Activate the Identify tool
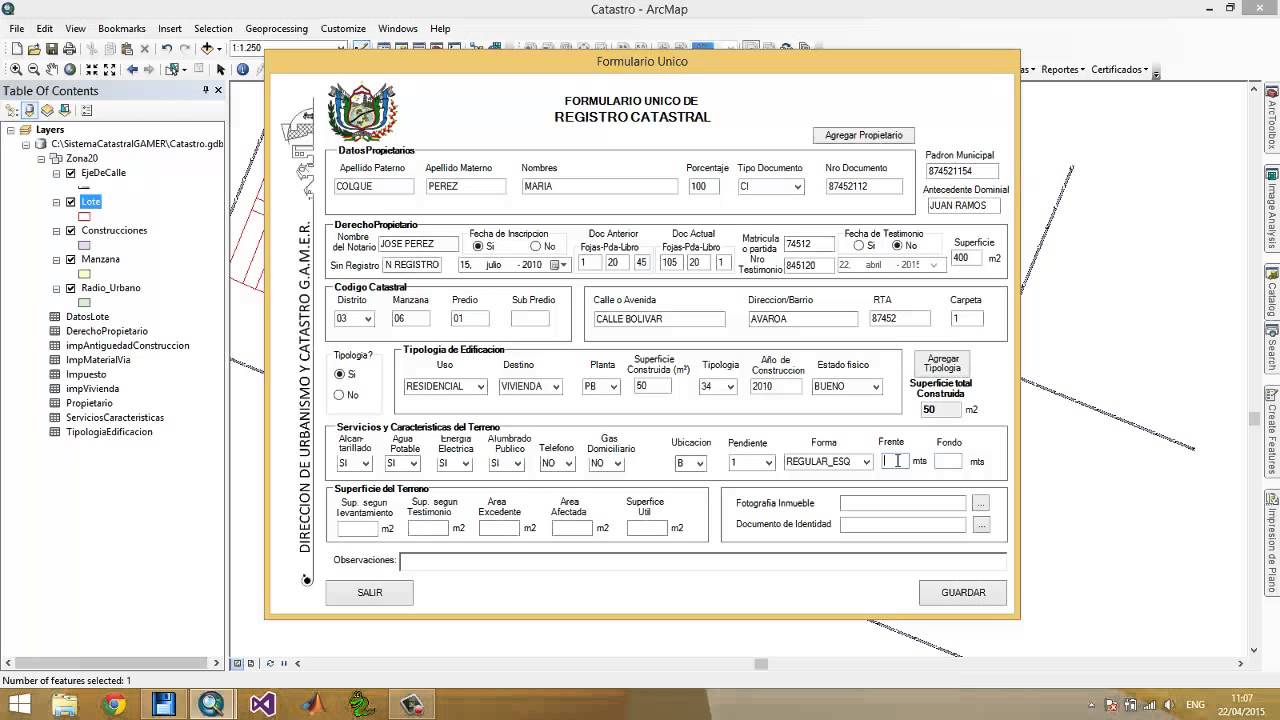 (x=242, y=69)
